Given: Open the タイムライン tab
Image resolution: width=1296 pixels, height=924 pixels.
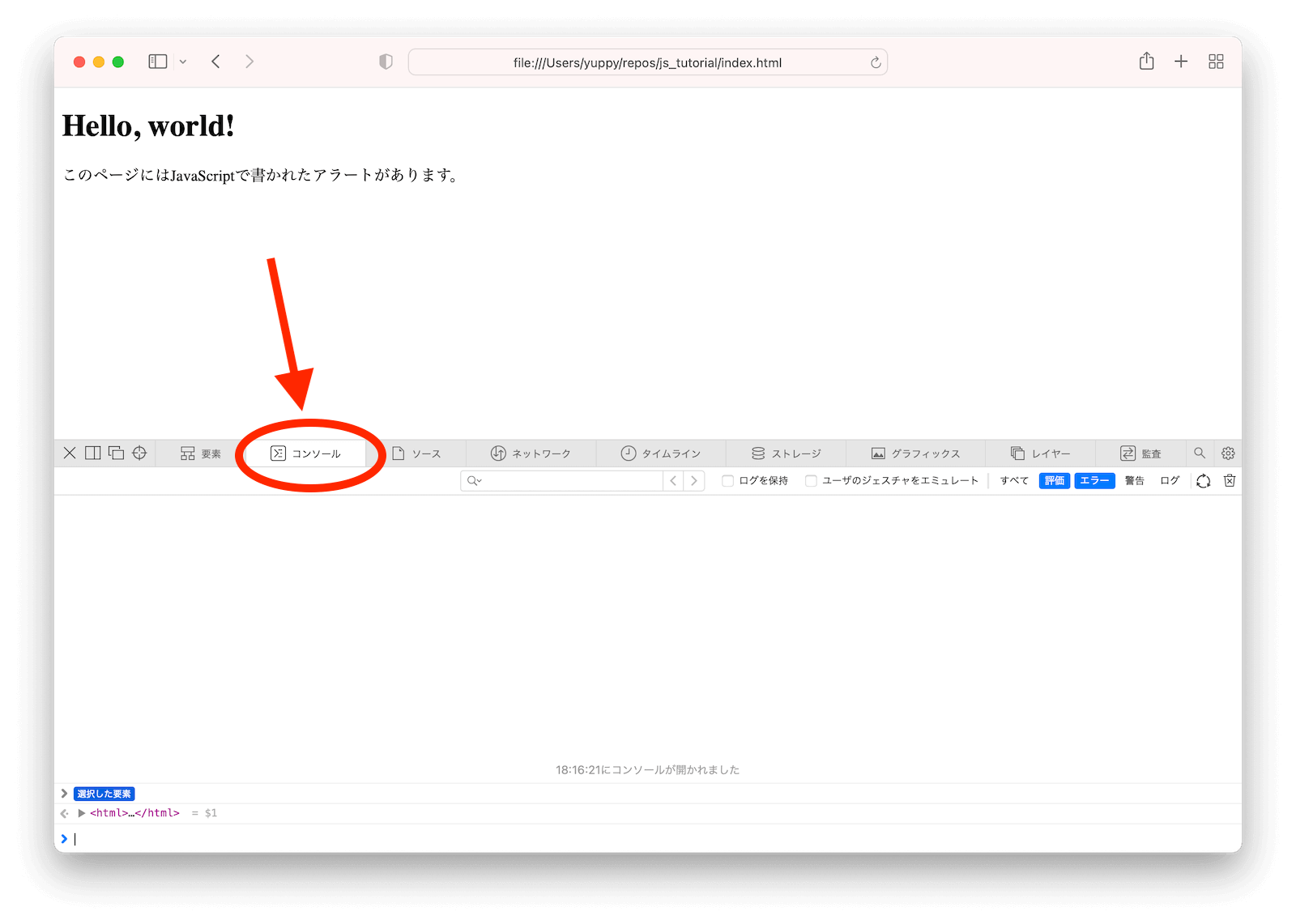Looking at the screenshot, I should click(660, 453).
